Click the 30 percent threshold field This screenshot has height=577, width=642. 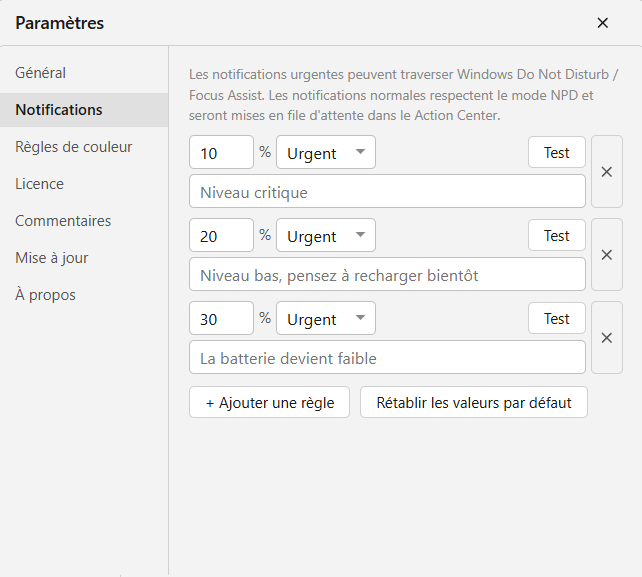pos(222,318)
